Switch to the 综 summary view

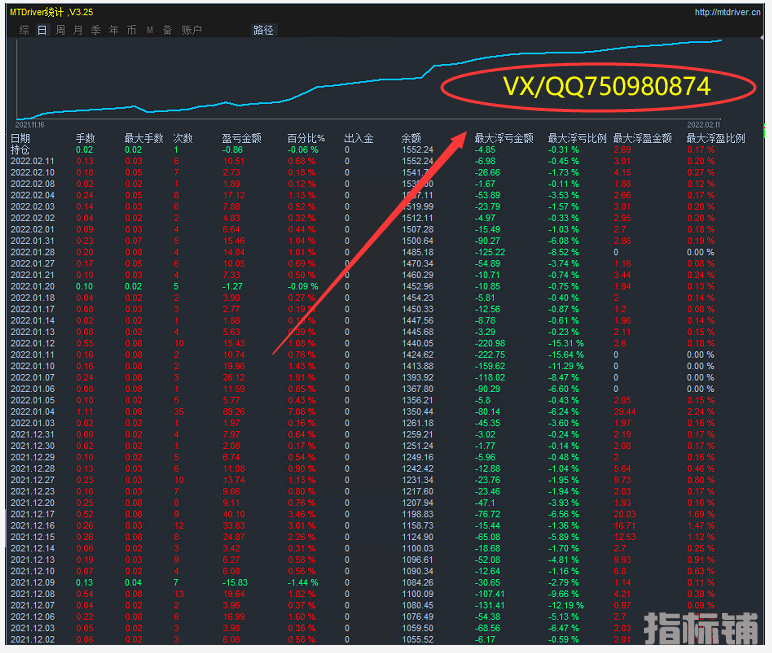(x=24, y=30)
